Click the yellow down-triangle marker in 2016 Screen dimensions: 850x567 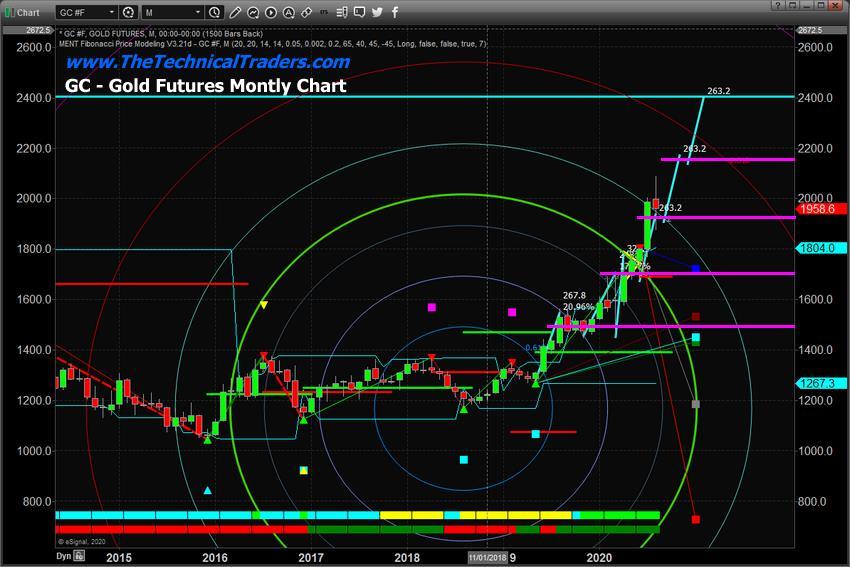pyautogui.click(x=263, y=305)
